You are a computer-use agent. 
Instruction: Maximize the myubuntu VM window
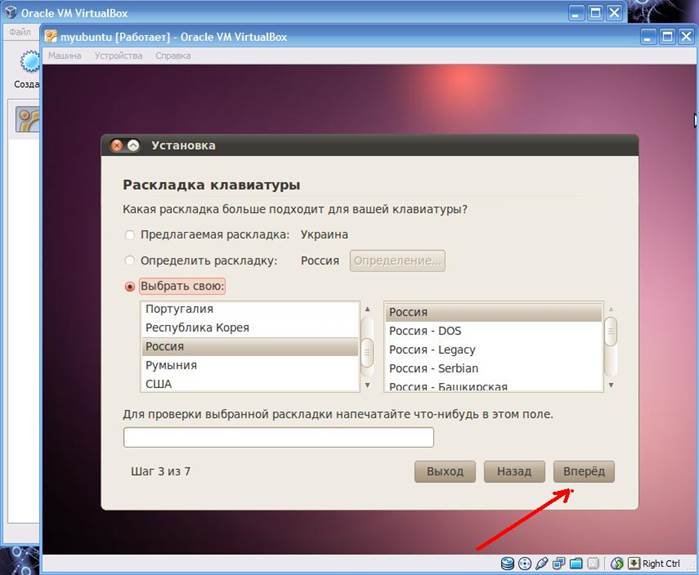pyautogui.click(x=667, y=37)
